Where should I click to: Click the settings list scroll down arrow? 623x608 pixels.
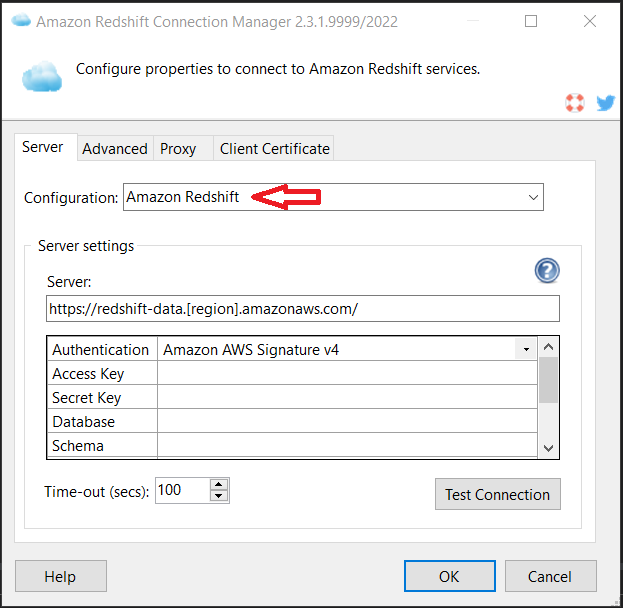point(548,448)
